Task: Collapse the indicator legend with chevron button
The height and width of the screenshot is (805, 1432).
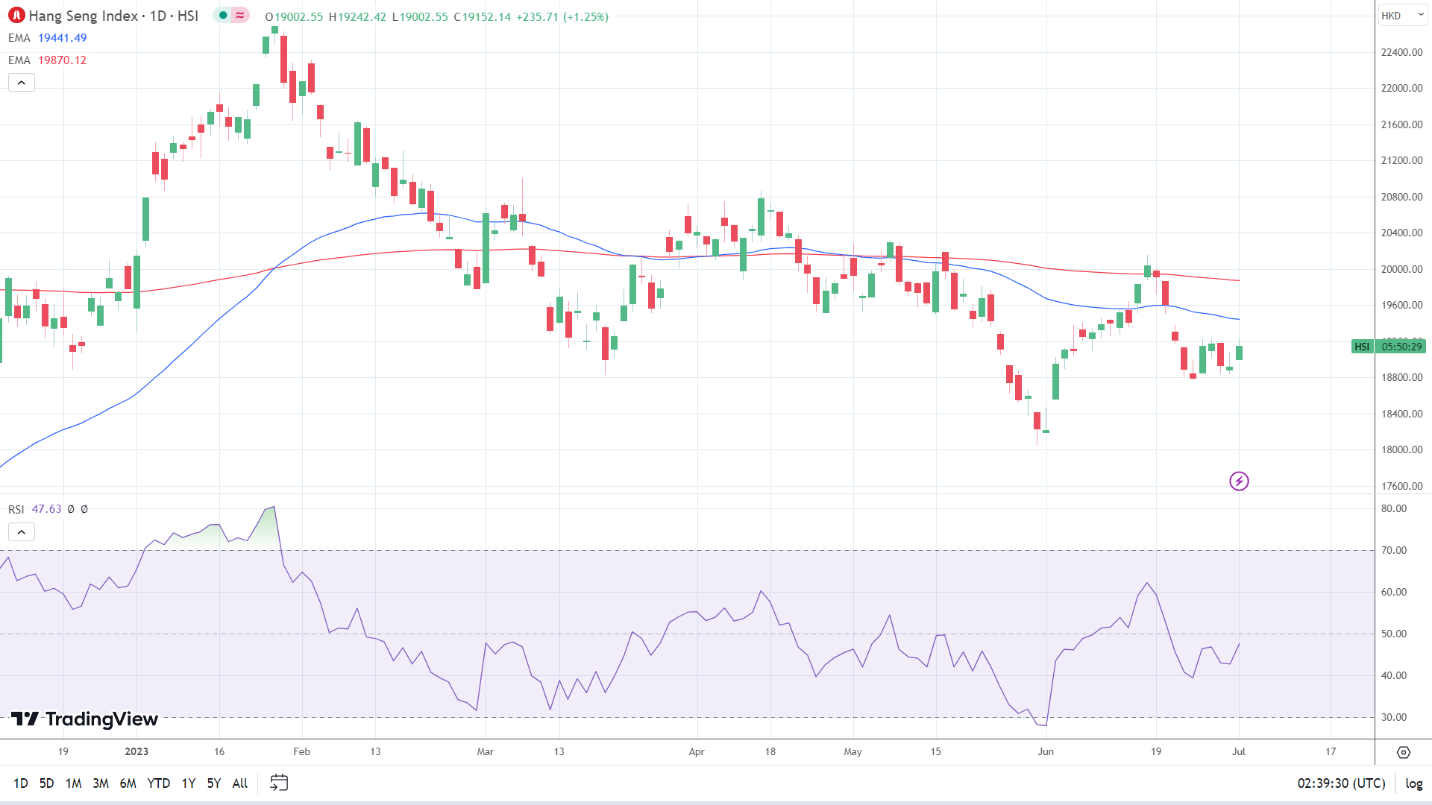Action: (21, 83)
